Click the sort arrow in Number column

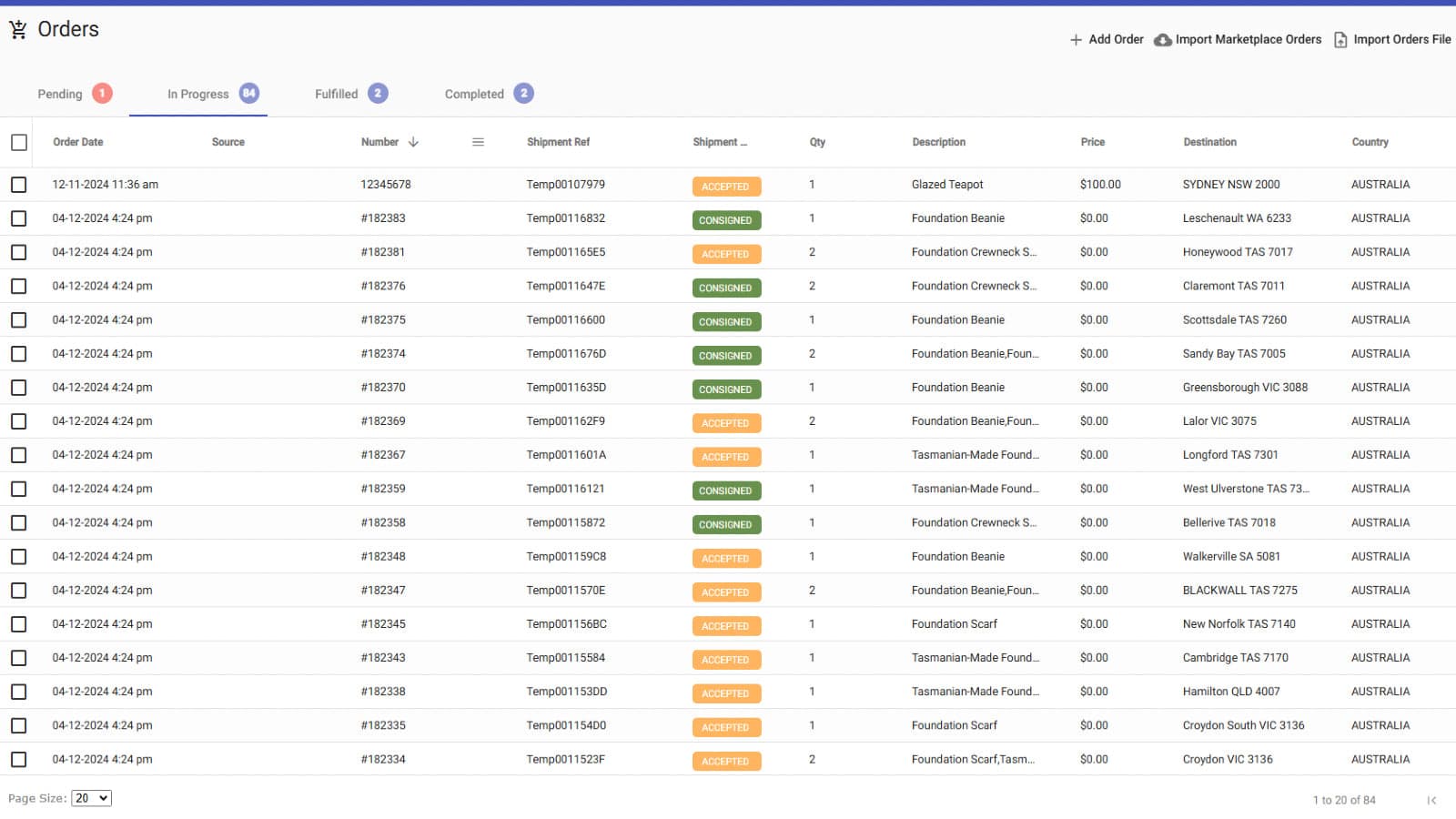point(413,142)
